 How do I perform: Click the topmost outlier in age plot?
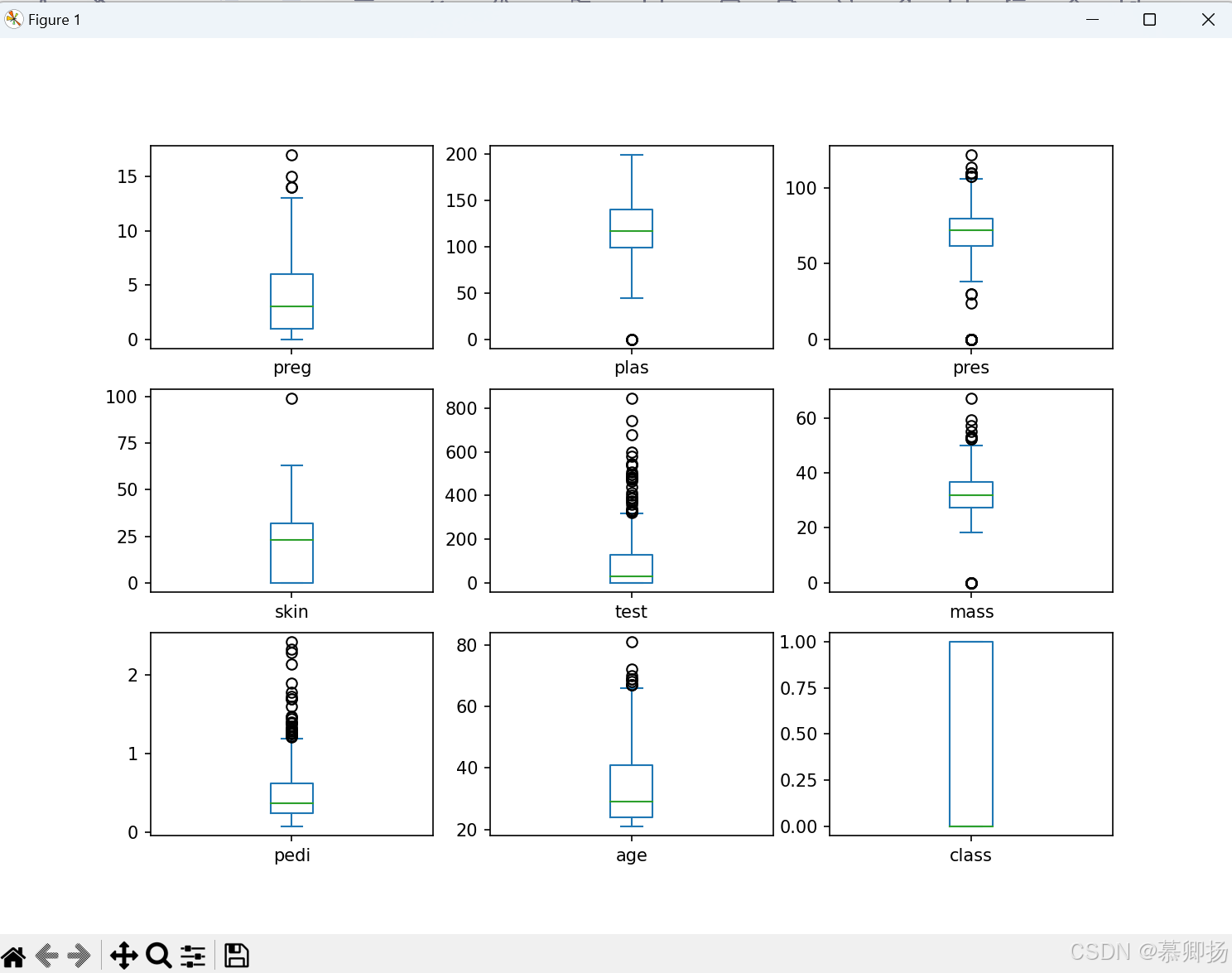(x=632, y=642)
